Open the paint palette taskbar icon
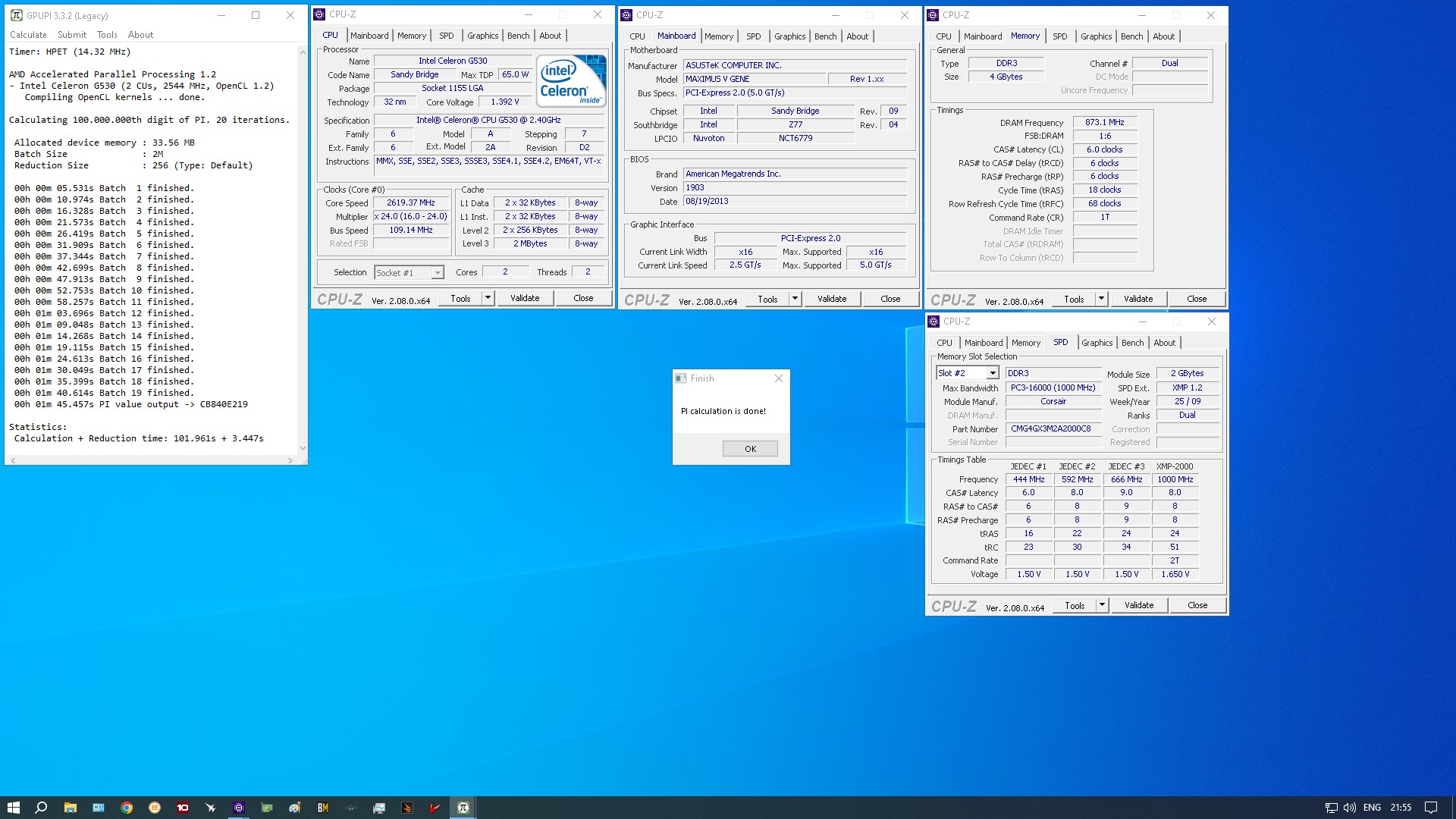Viewport: 1456px width, 819px height. pos(295,808)
